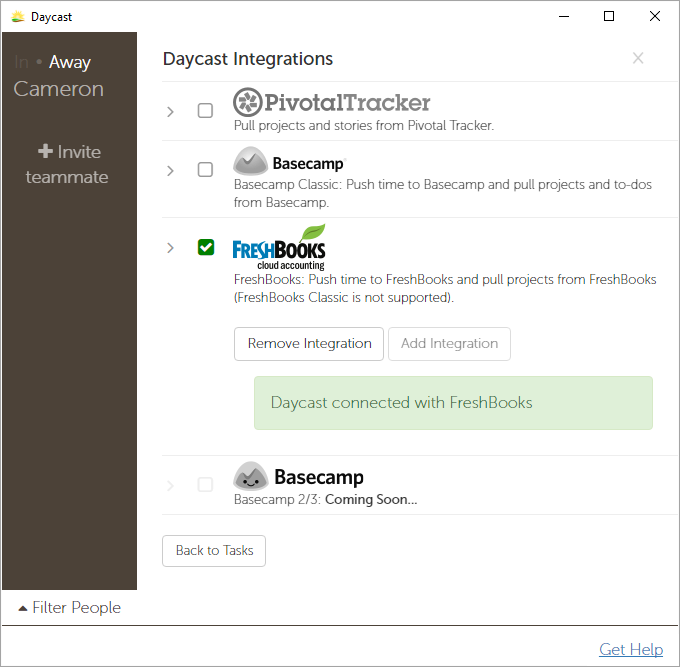Click Invite teammate in sidebar

coord(67,164)
